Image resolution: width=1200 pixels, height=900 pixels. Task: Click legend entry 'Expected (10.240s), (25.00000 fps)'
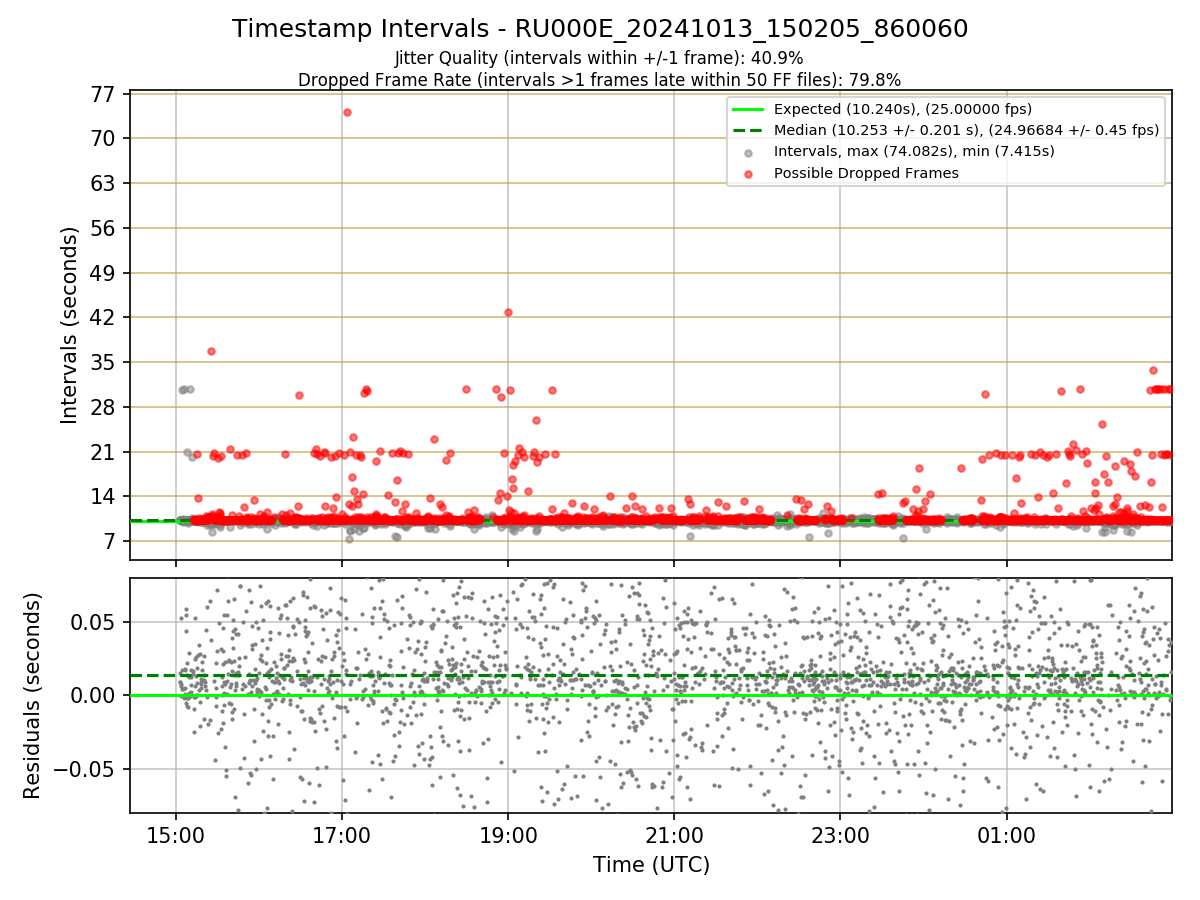pyautogui.click(x=903, y=109)
